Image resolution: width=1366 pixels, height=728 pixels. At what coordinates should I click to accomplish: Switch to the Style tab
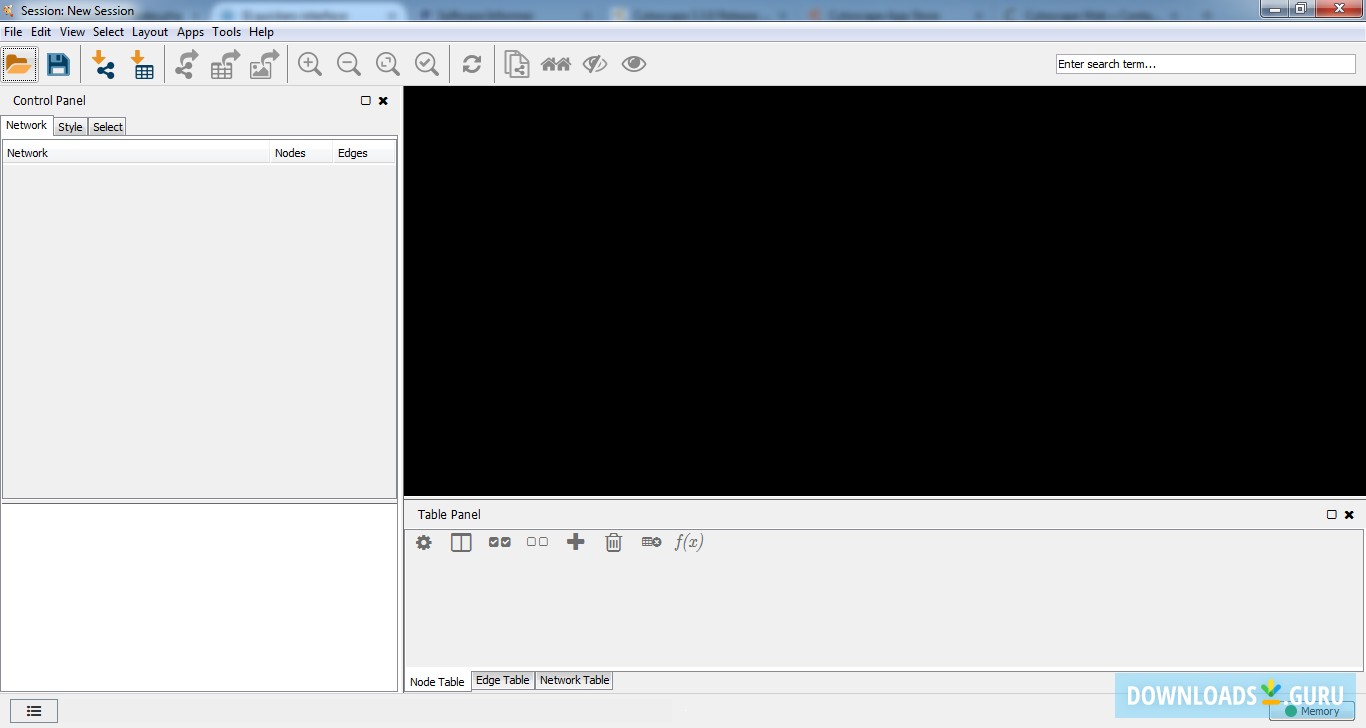tap(70, 127)
